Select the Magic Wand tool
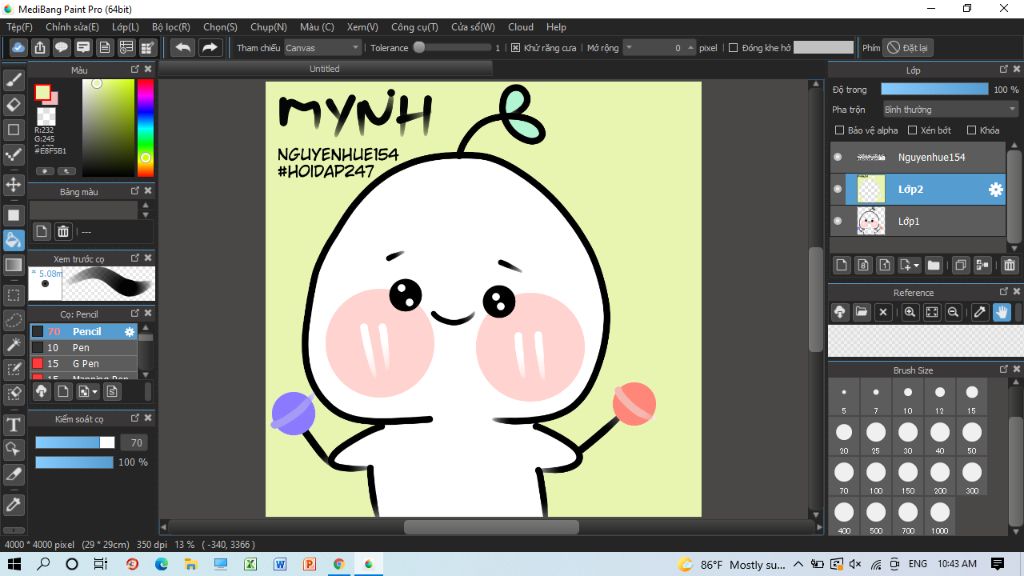 (14, 345)
